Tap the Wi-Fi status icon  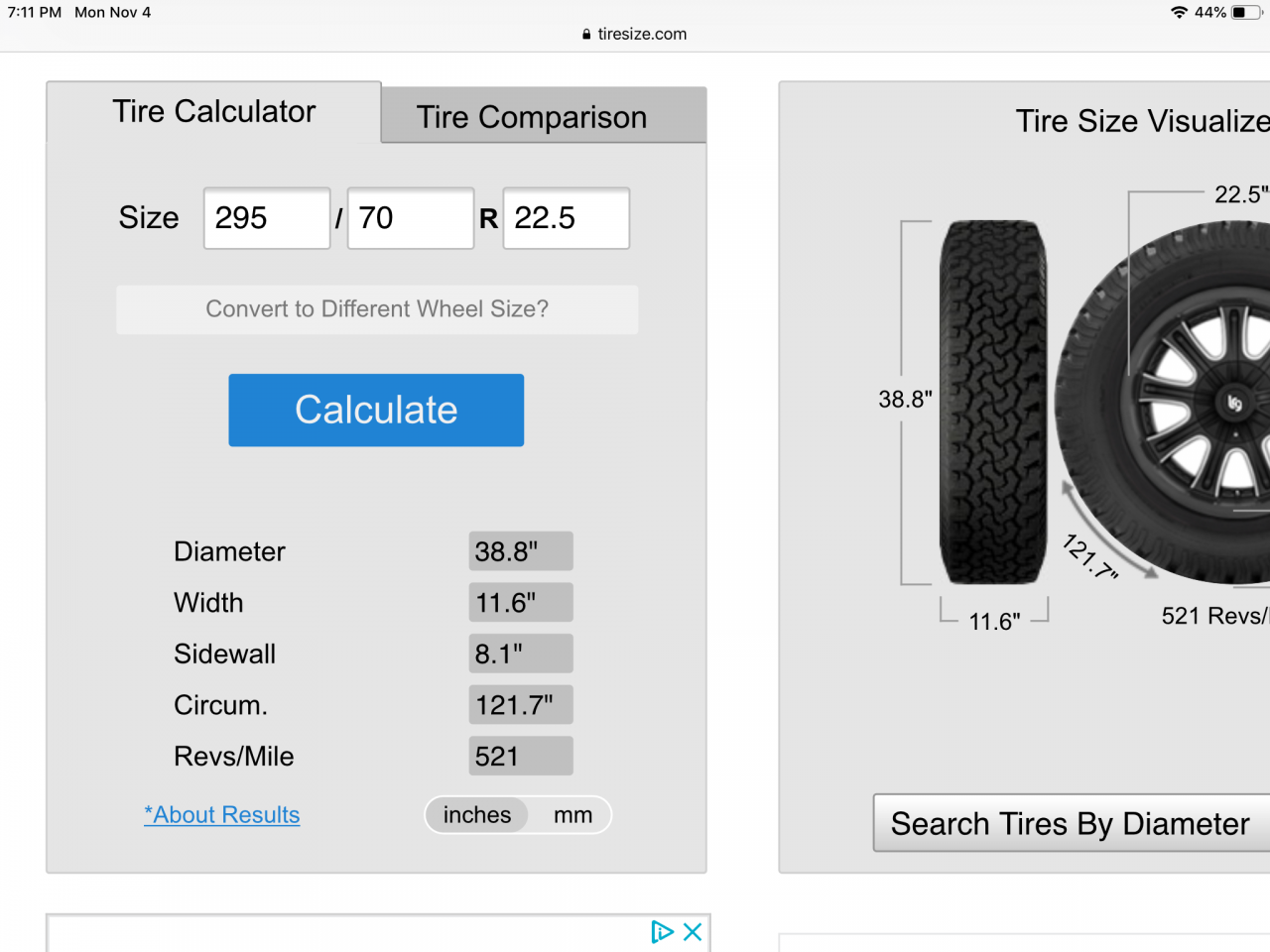[x=1179, y=13]
